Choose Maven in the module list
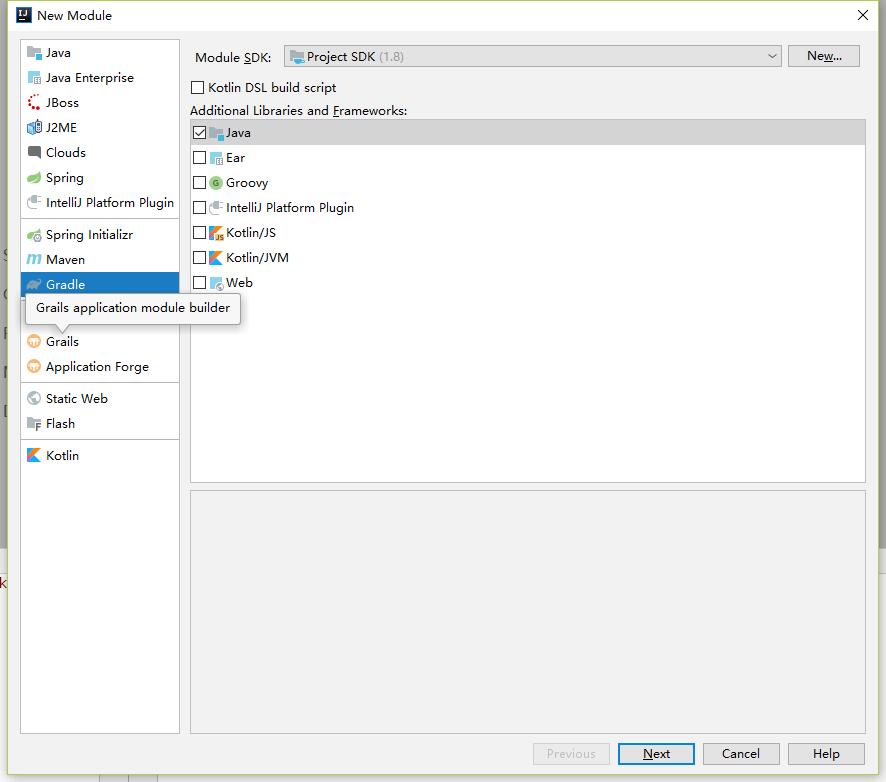Screen dimensions: 886x782 tap(100, 259)
